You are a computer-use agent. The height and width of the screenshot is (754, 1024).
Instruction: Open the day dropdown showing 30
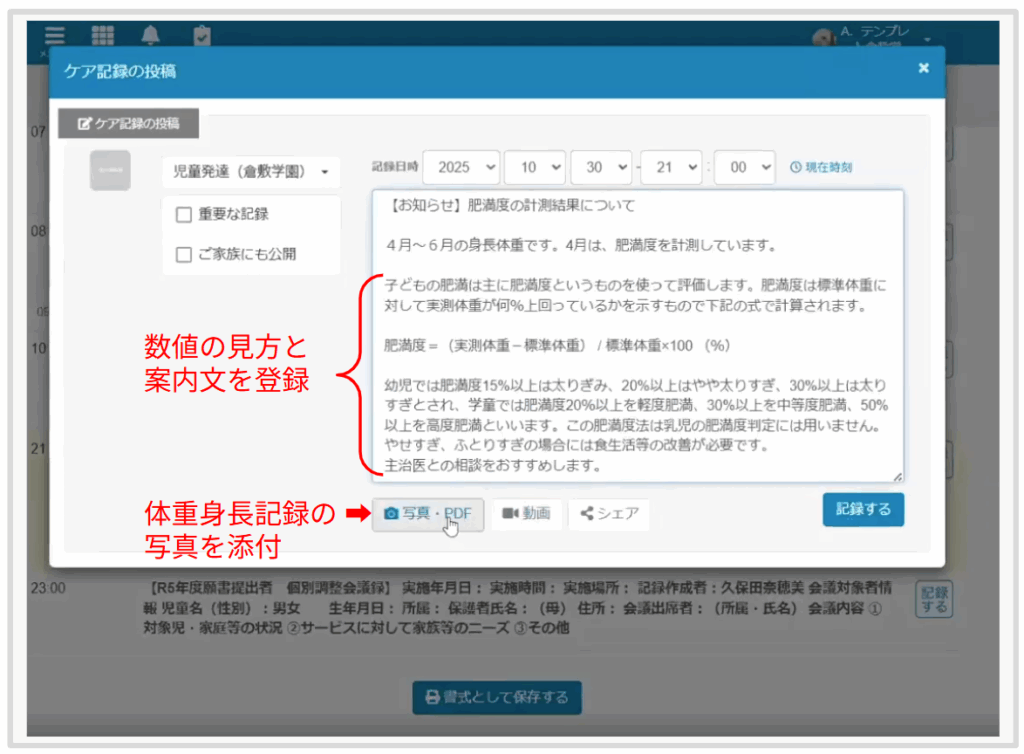tap(601, 167)
